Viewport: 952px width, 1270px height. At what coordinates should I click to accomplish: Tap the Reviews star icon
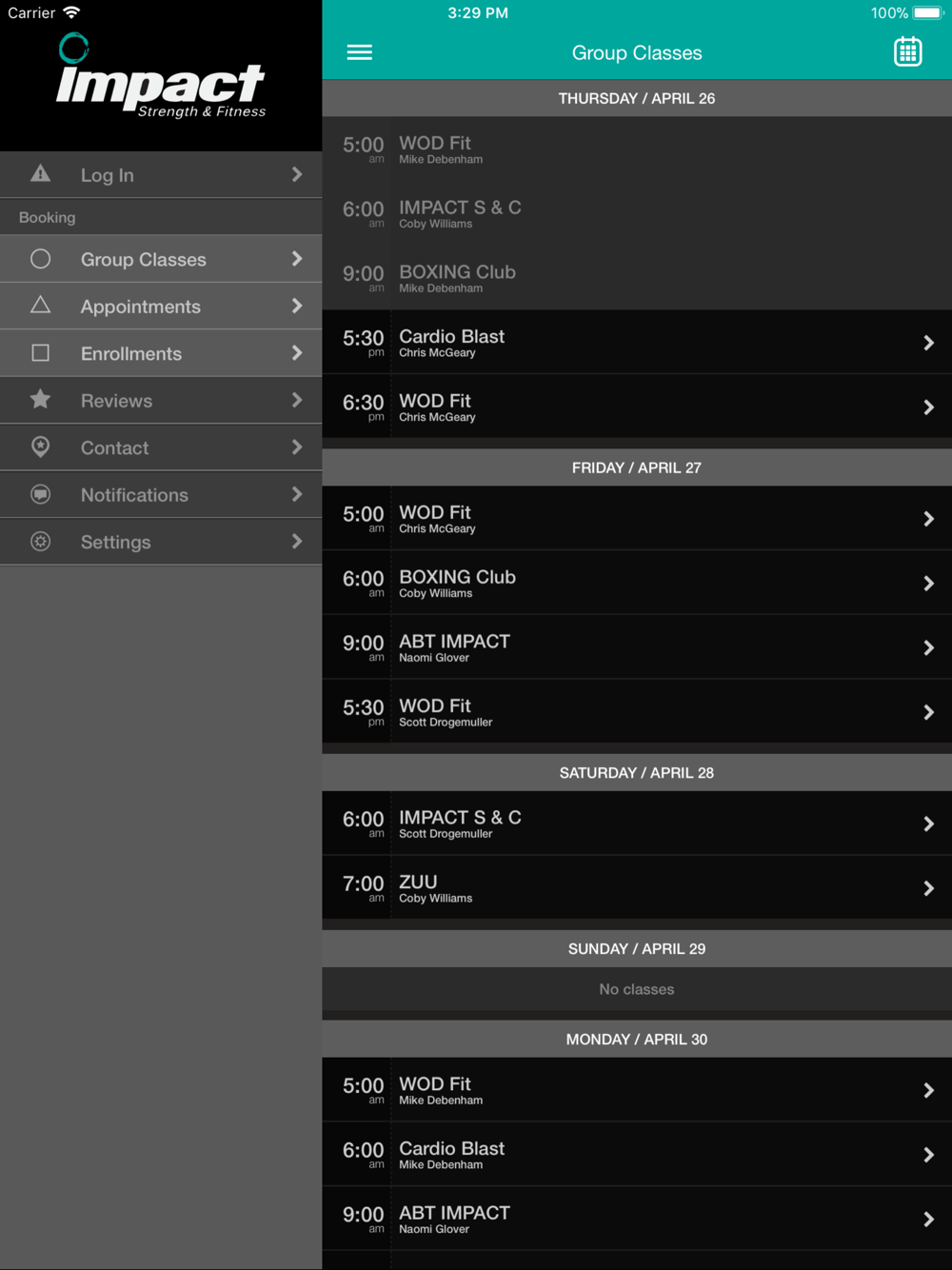40,399
